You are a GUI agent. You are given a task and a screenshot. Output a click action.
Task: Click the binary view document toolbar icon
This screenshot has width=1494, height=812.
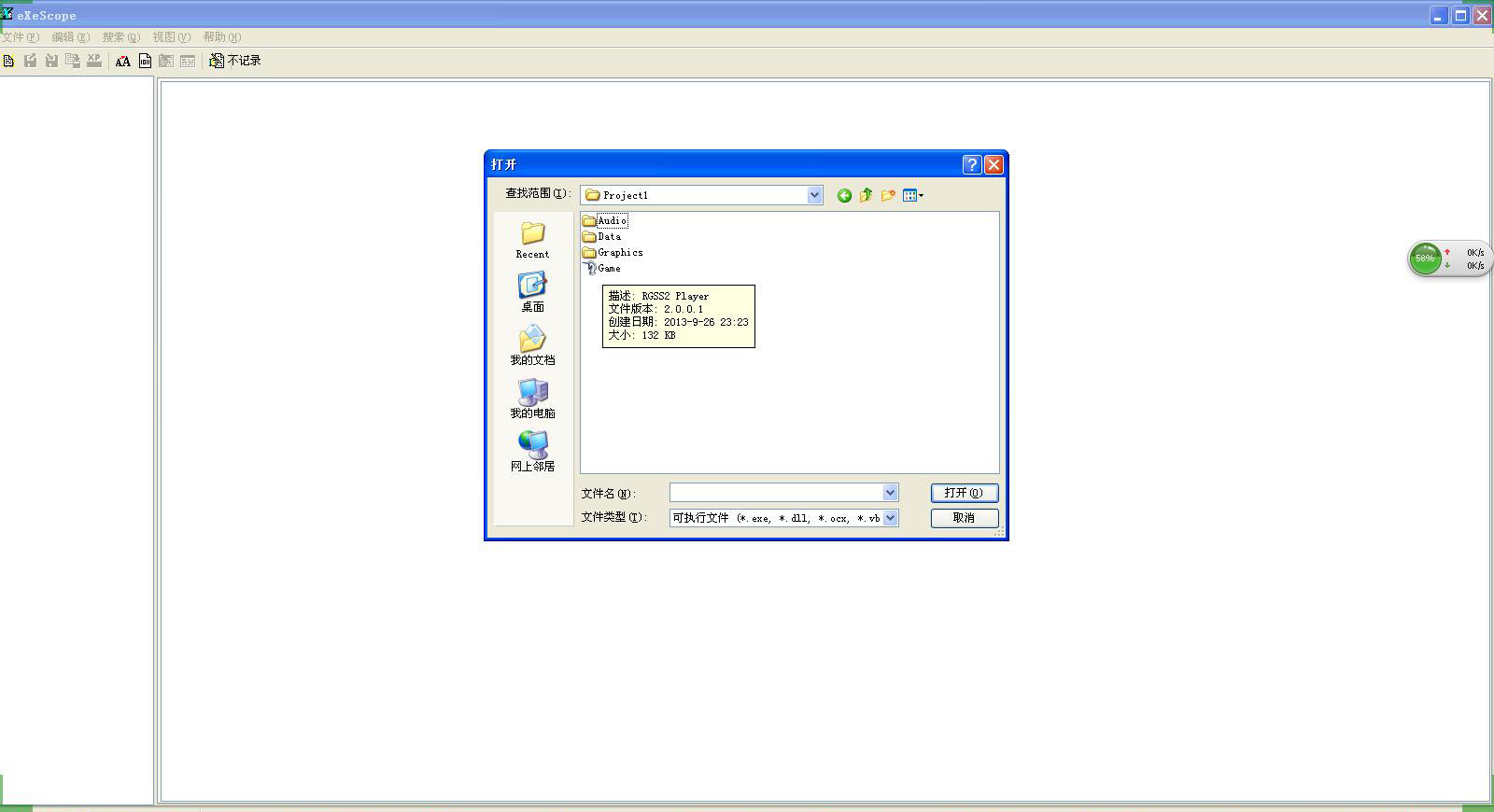pyautogui.click(x=145, y=62)
